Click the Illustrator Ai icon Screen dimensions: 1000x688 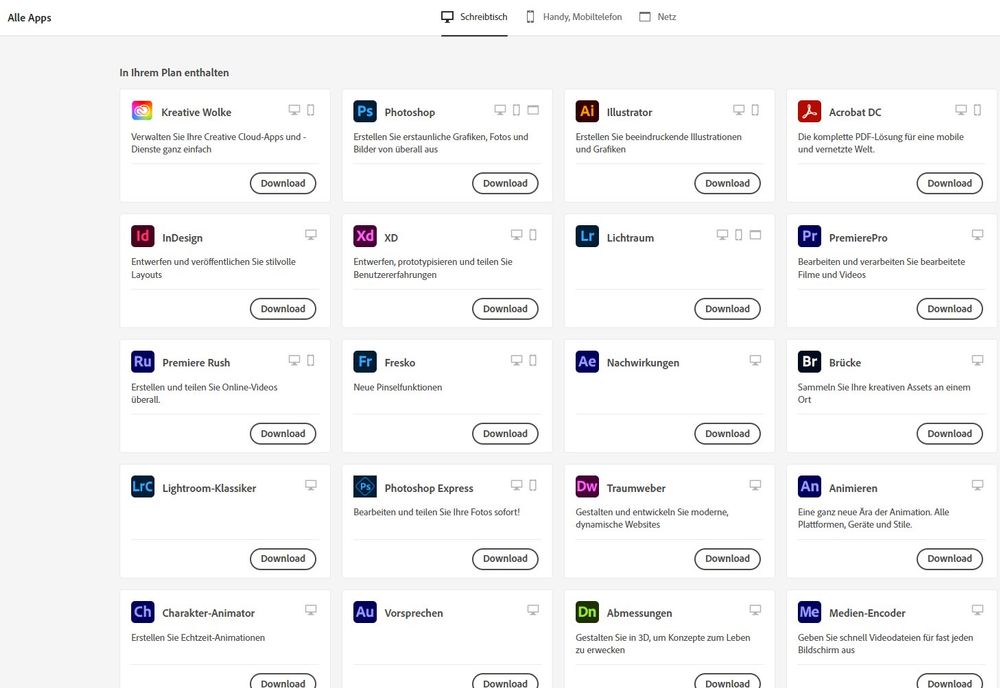pyautogui.click(x=587, y=111)
